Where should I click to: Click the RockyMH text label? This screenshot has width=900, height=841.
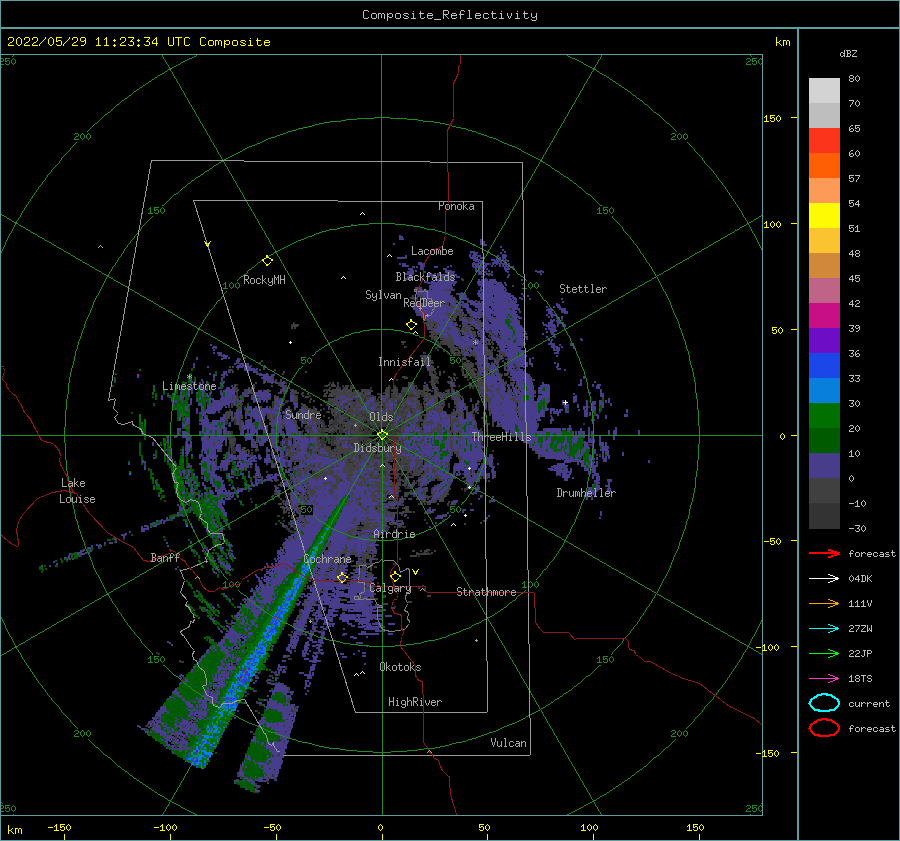click(264, 280)
